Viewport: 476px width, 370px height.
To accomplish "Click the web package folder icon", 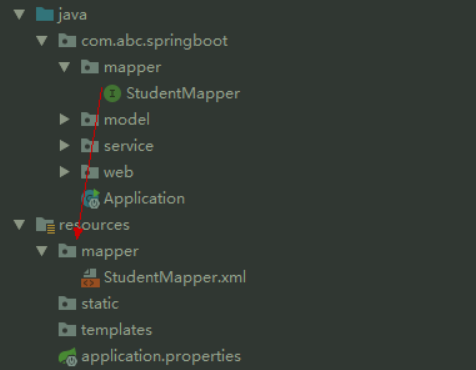I will click(x=90, y=172).
